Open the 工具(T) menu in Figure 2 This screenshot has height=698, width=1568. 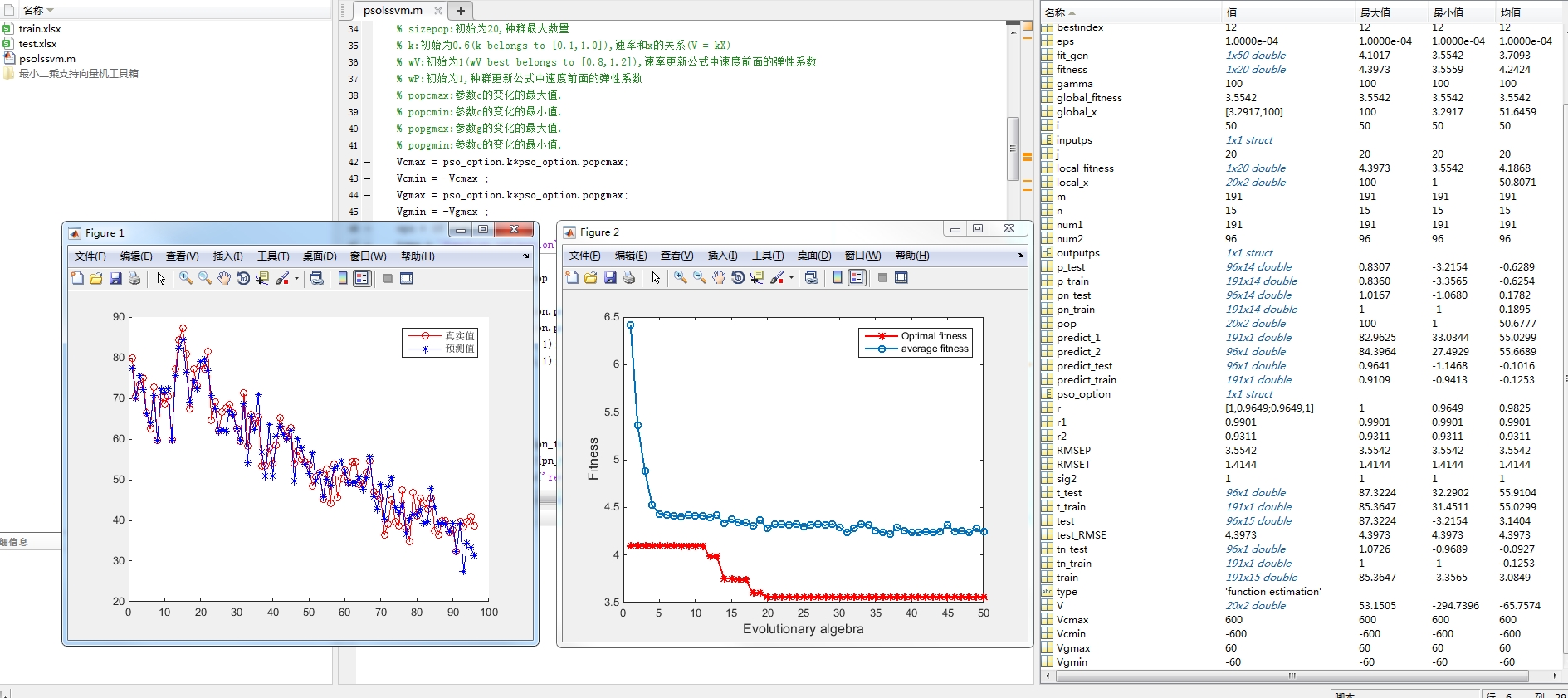[x=767, y=256]
